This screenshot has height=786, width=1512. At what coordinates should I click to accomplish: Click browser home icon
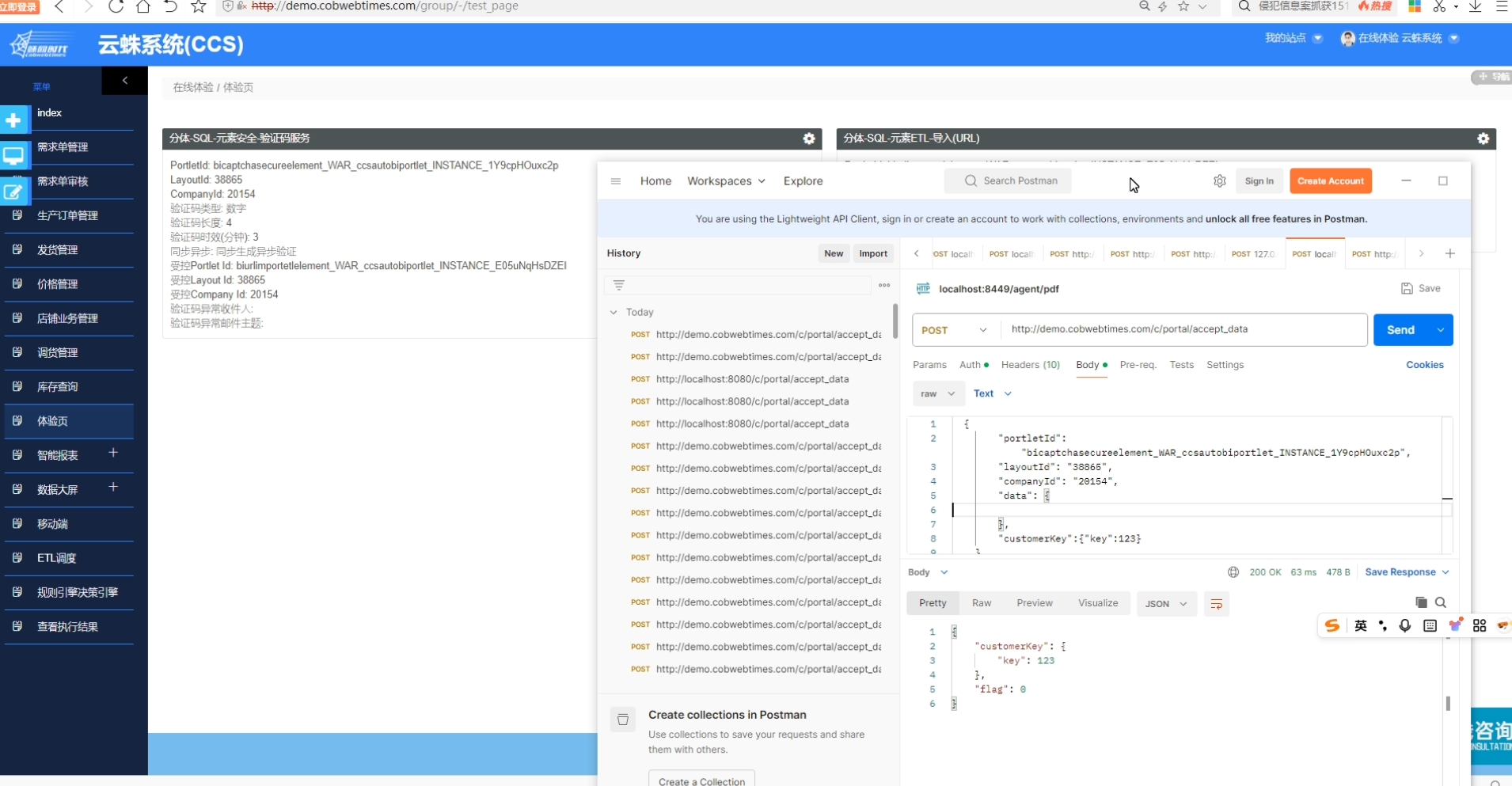point(143,6)
